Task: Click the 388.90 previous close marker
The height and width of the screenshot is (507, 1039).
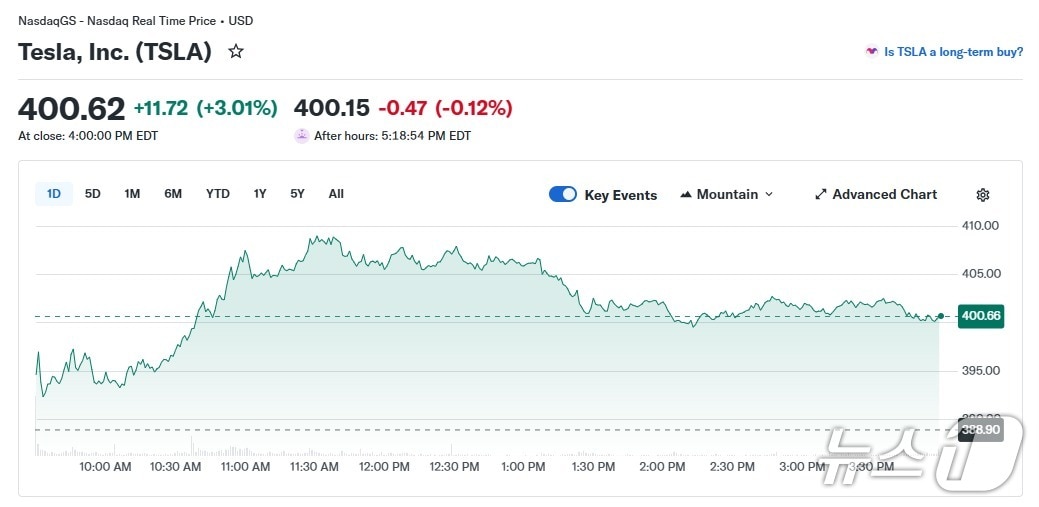Action: click(980, 430)
